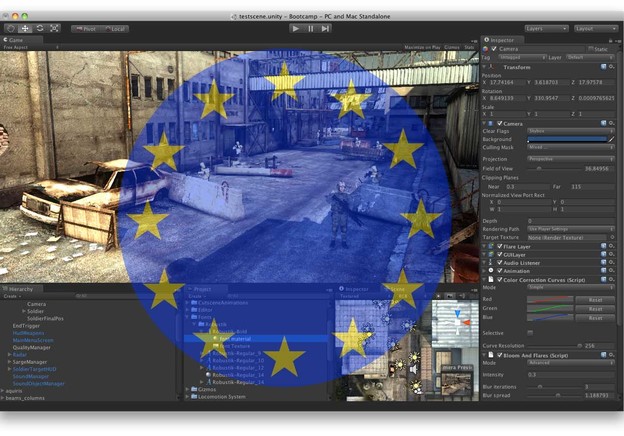Open the Clear Flags dropdown

[x=571, y=131]
